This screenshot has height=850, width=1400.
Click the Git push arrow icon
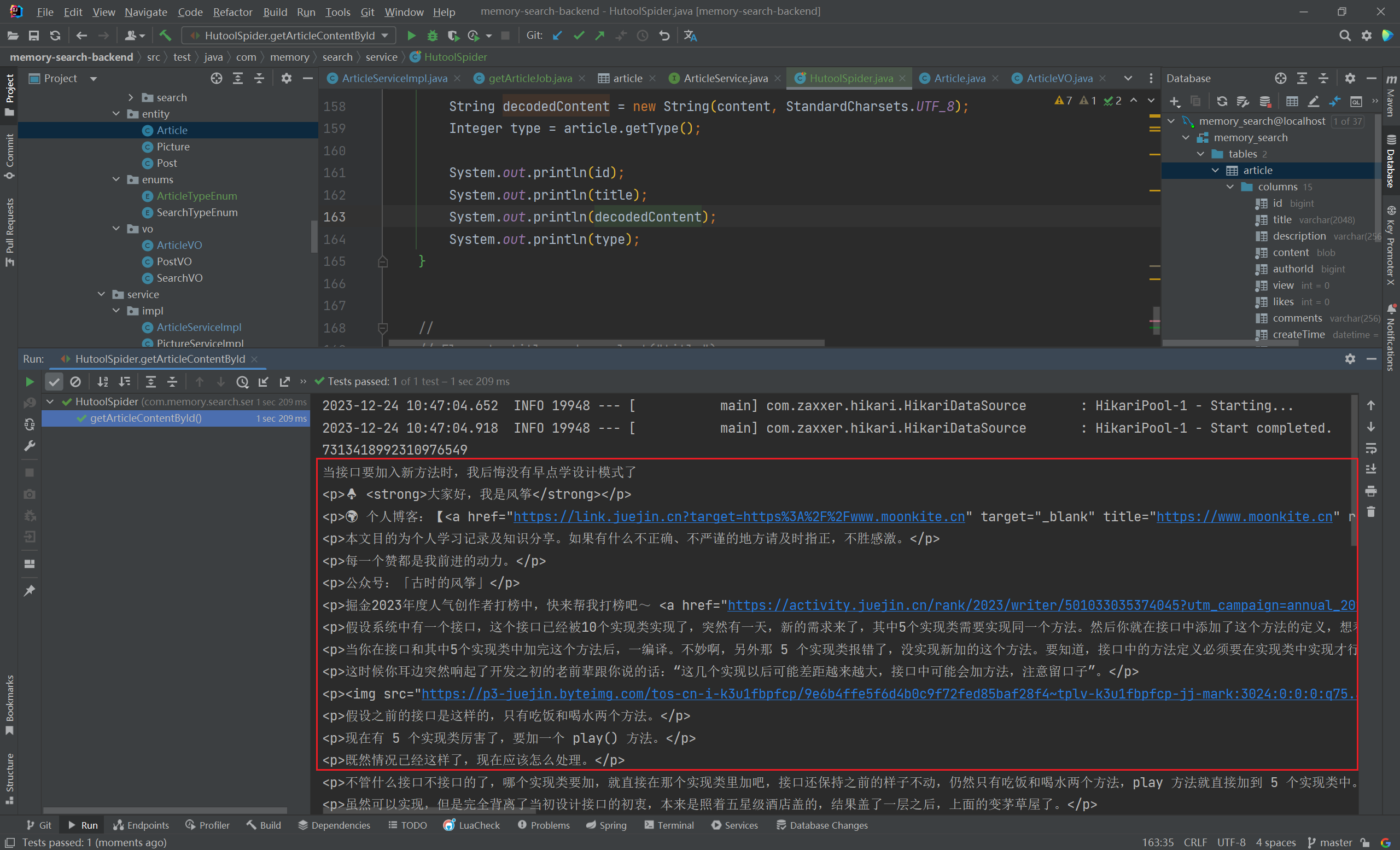(600, 36)
